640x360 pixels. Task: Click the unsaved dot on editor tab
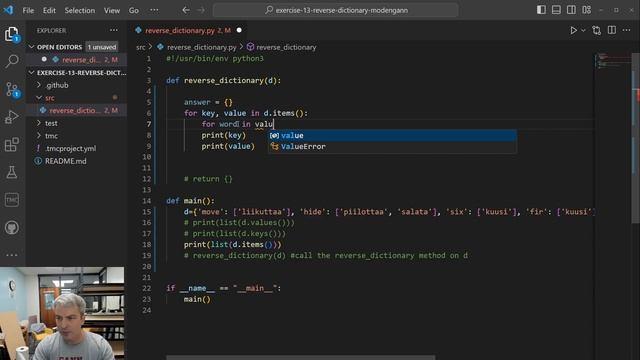click(239, 30)
